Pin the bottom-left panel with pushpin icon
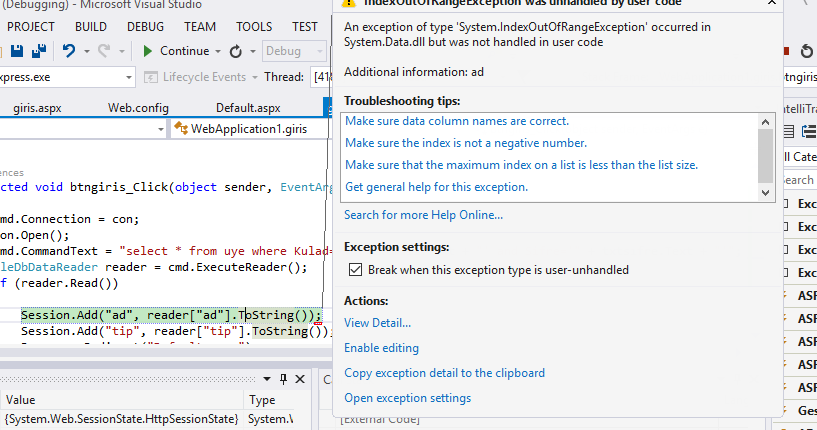The width and height of the screenshot is (817, 430). pyautogui.click(x=283, y=379)
